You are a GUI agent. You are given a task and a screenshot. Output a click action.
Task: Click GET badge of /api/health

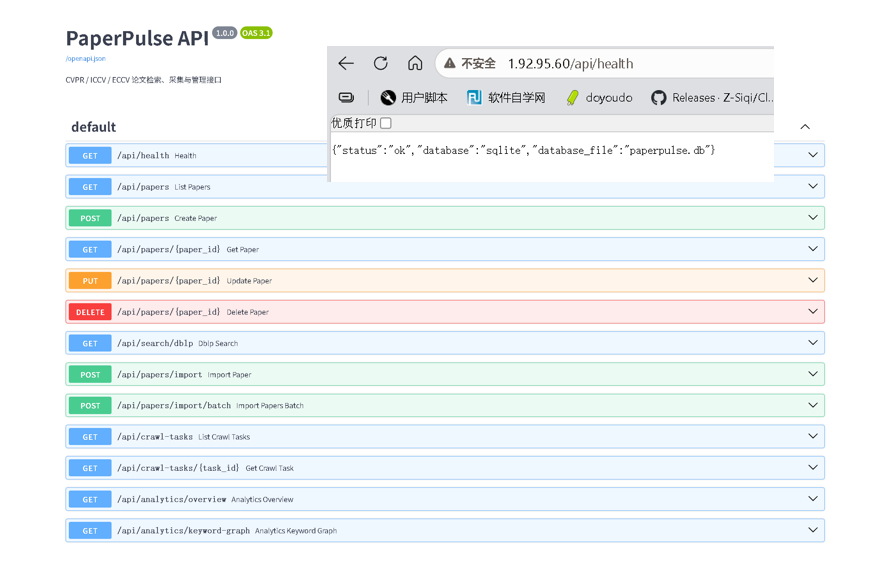[x=90, y=156]
